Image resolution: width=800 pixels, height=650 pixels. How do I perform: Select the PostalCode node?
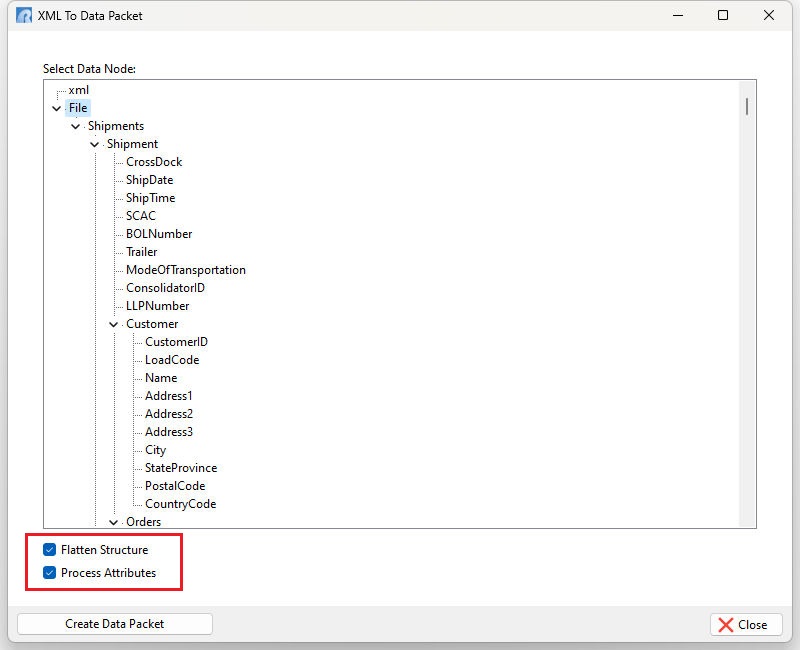[175, 486]
